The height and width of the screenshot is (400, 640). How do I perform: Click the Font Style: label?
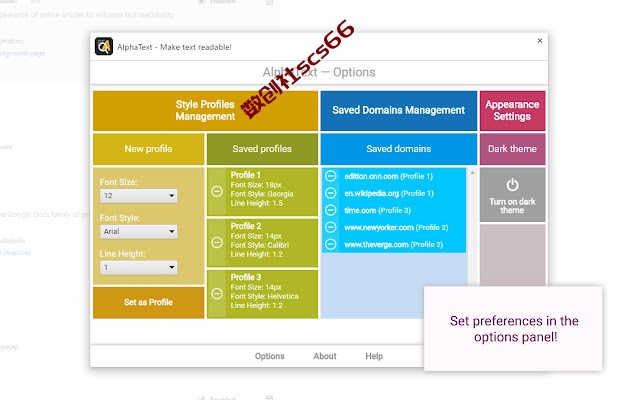(x=120, y=218)
